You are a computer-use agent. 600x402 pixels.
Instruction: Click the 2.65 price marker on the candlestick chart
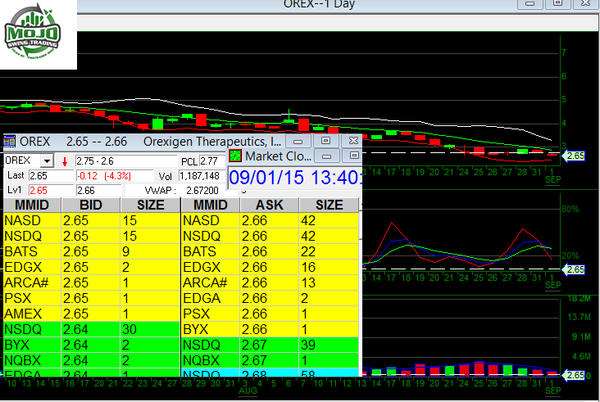pos(575,156)
